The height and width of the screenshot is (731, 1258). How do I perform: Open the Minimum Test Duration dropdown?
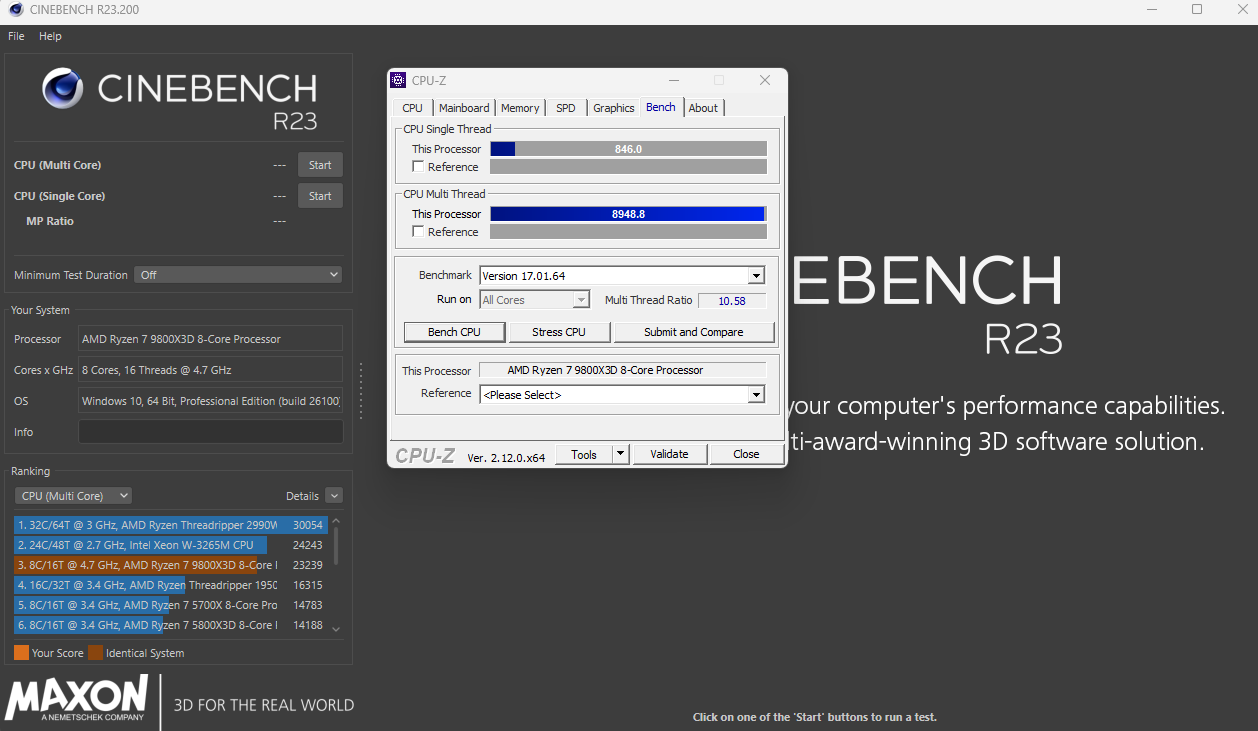[238, 275]
